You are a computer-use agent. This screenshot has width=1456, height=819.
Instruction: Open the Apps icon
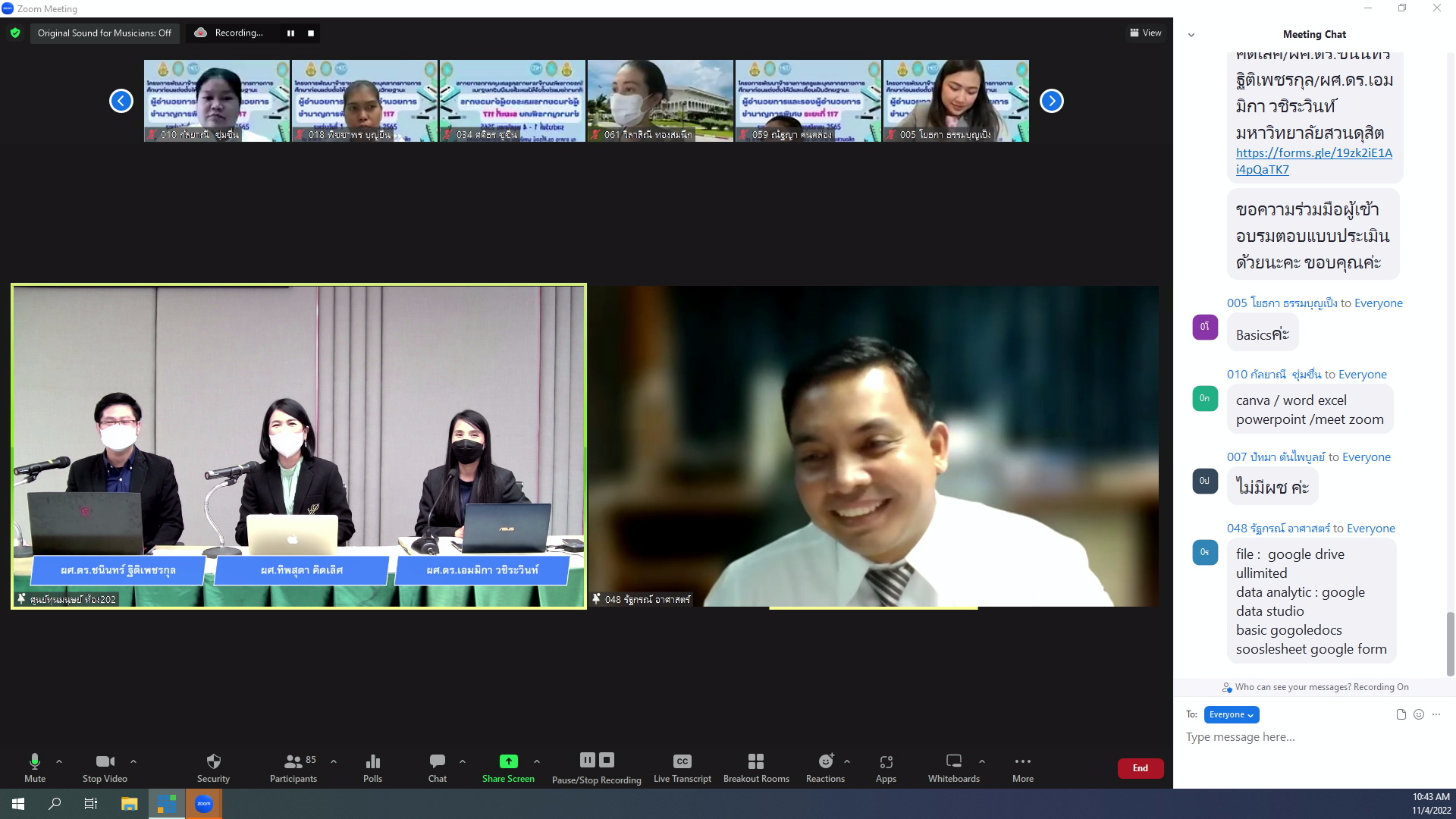pyautogui.click(x=886, y=761)
